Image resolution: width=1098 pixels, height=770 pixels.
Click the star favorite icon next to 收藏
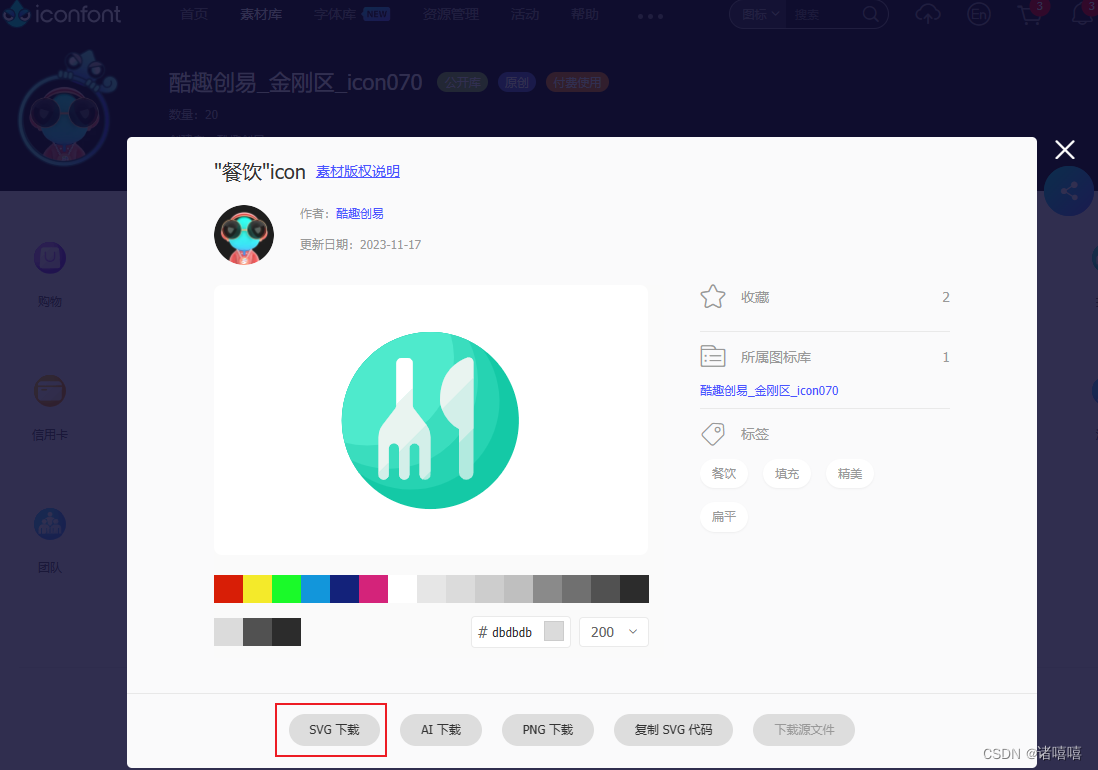coord(713,297)
